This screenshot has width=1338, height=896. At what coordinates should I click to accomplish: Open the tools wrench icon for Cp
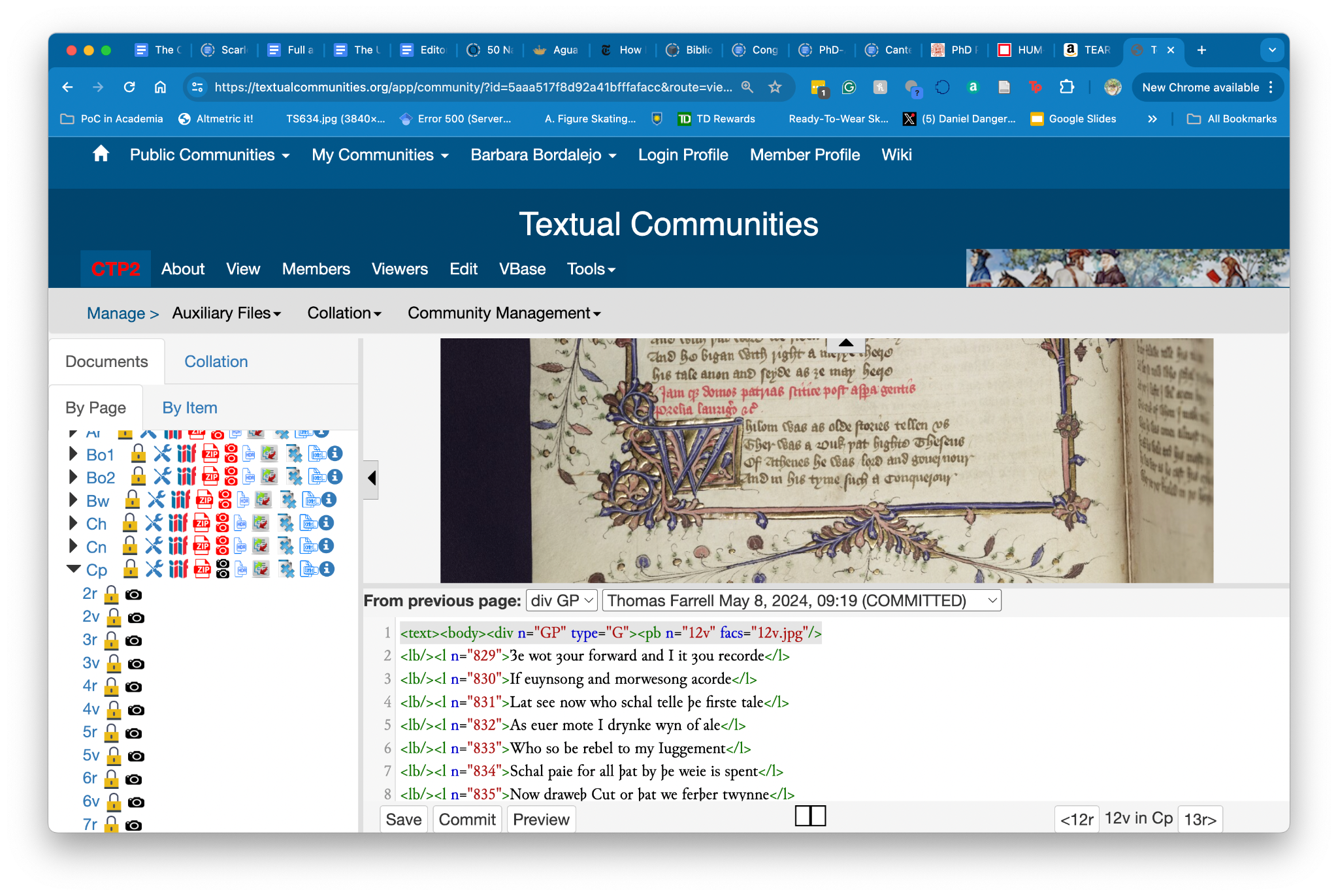pyautogui.click(x=154, y=569)
